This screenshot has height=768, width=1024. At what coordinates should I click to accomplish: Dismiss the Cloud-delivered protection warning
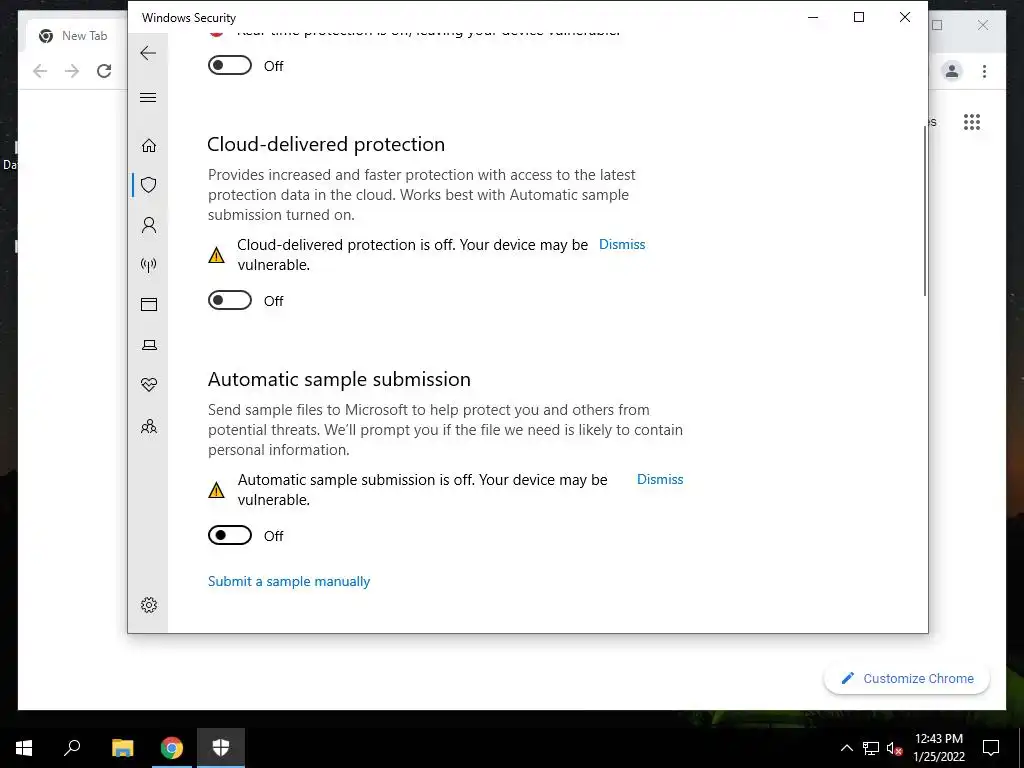[x=622, y=244]
